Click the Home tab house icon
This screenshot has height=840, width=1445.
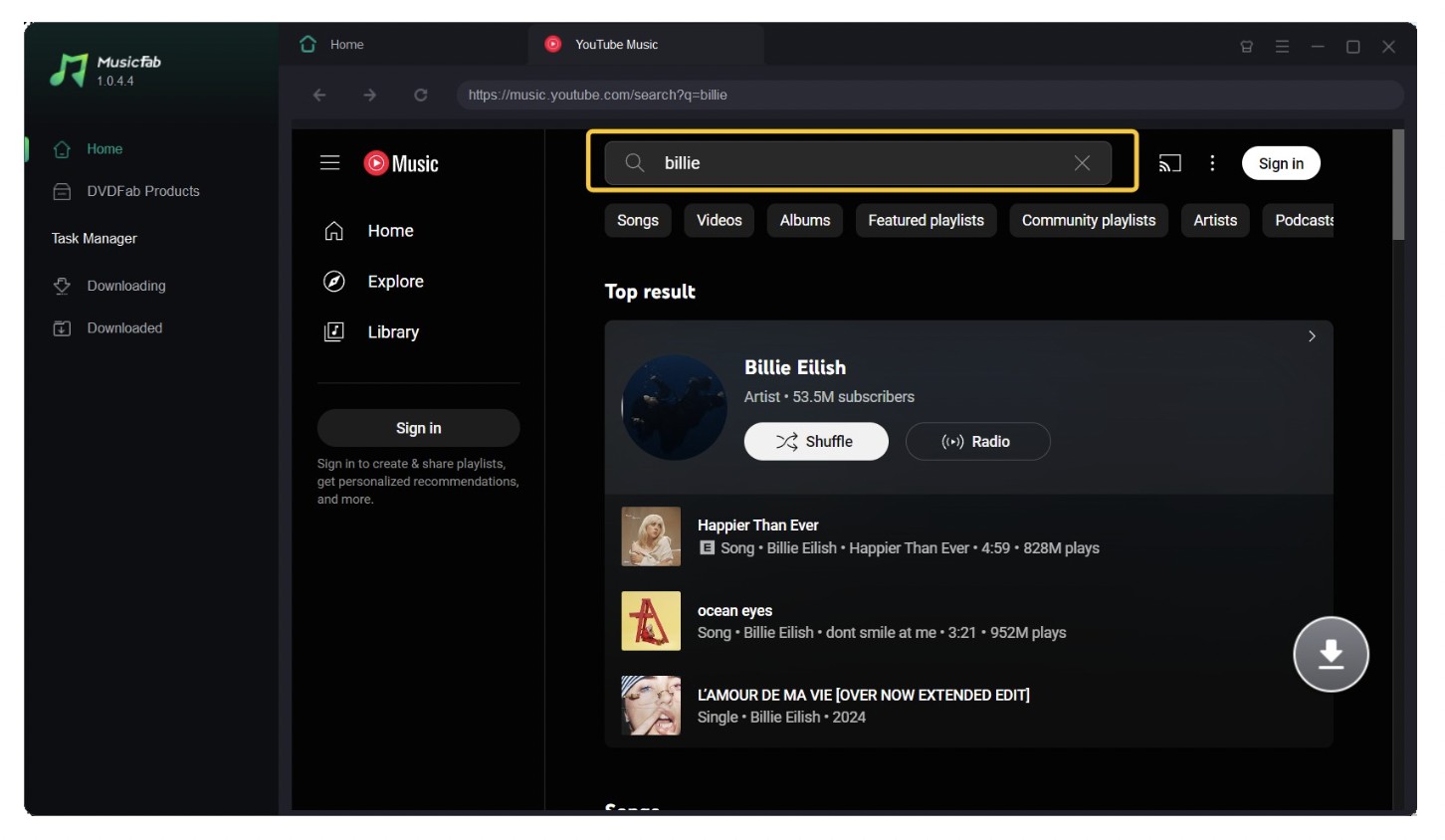(308, 44)
